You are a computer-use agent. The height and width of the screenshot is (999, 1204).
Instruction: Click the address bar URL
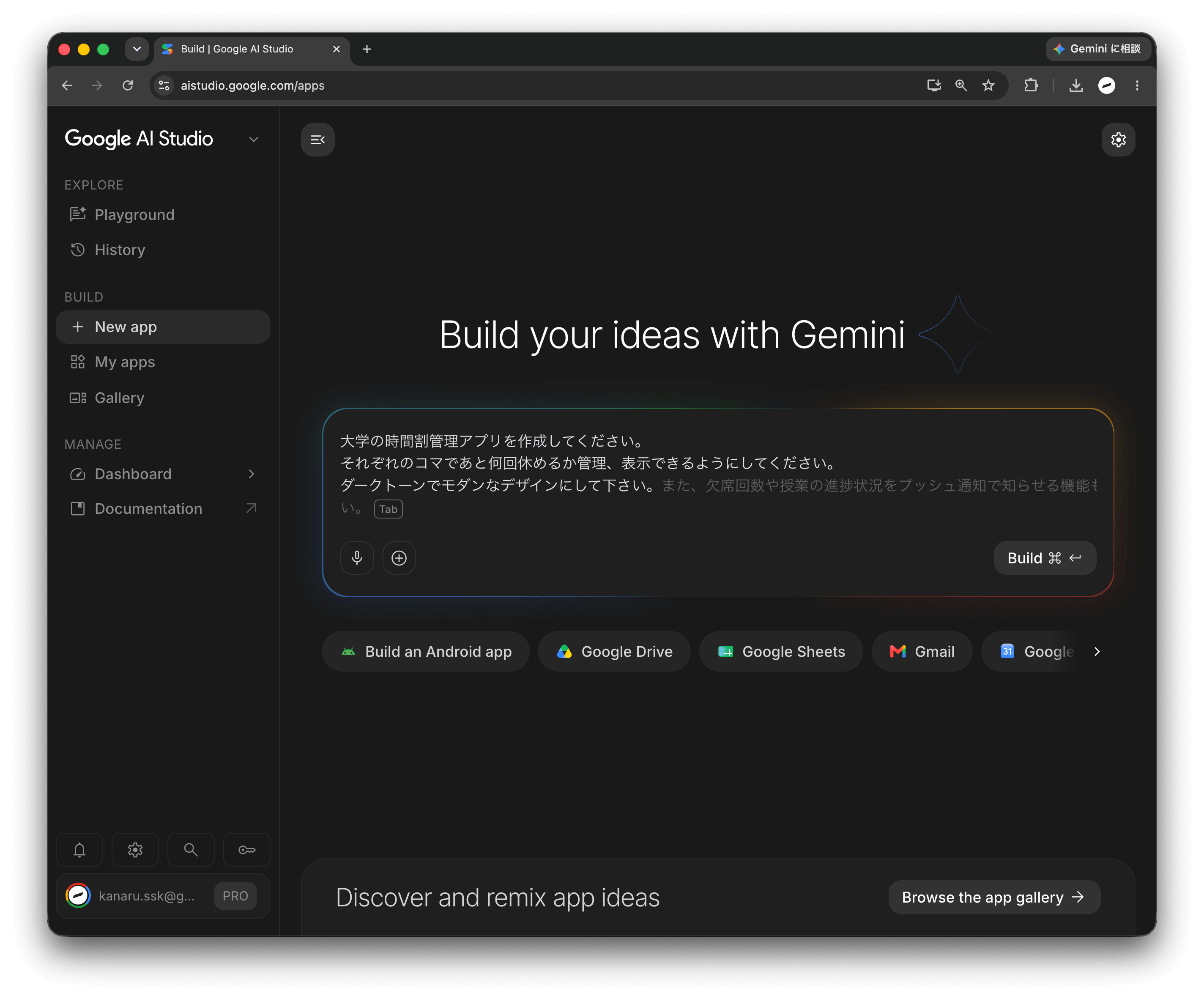click(x=253, y=85)
